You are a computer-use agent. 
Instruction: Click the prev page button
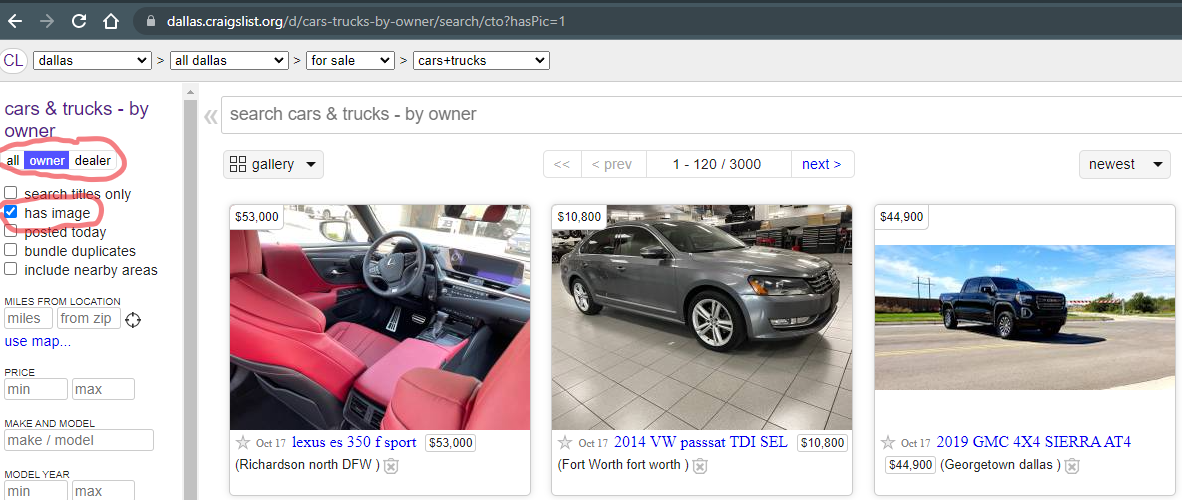(x=613, y=164)
